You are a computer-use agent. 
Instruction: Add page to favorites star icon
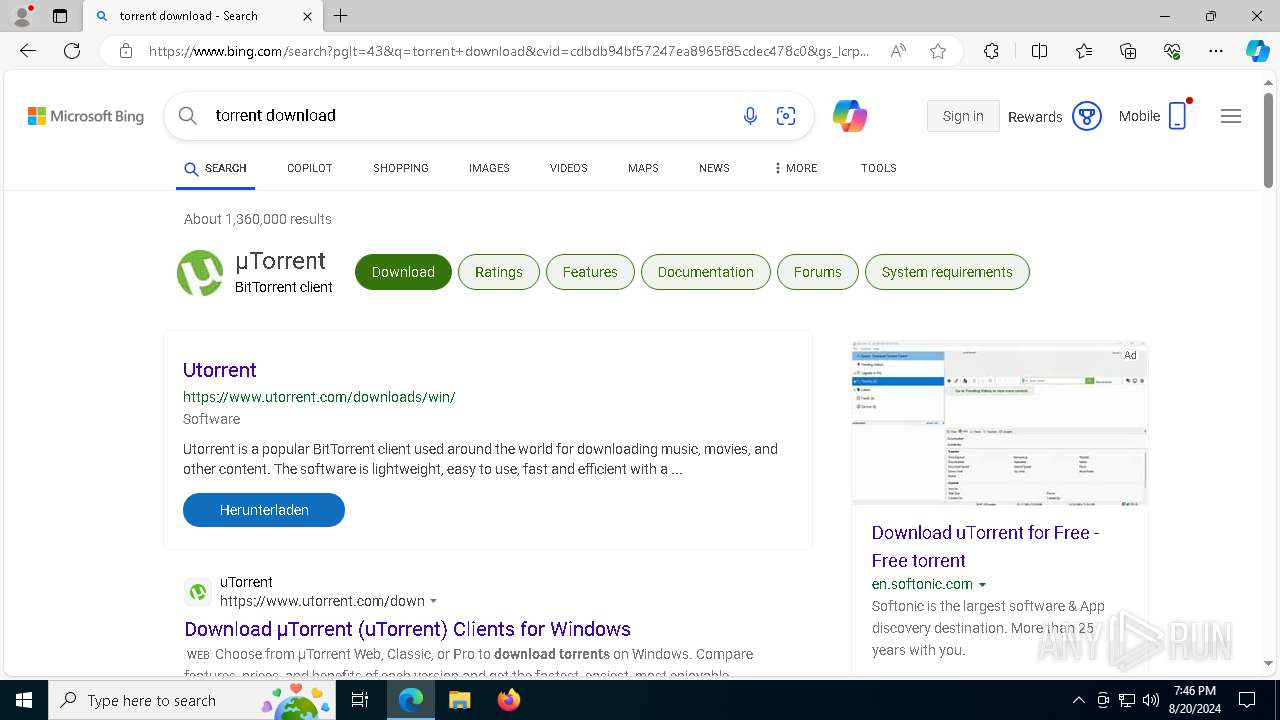click(x=938, y=51)
